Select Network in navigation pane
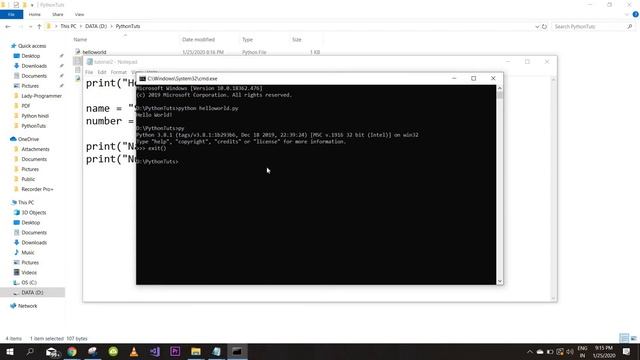The height and width of the screenshot is (360, 640). pyautogui.click(x=27, y=306)
